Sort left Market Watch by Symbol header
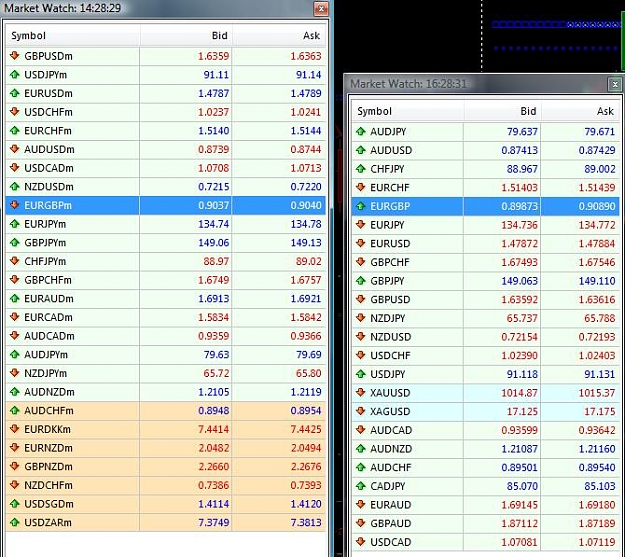This screenshot has width=625, height=557. click(x=73, y=36)
